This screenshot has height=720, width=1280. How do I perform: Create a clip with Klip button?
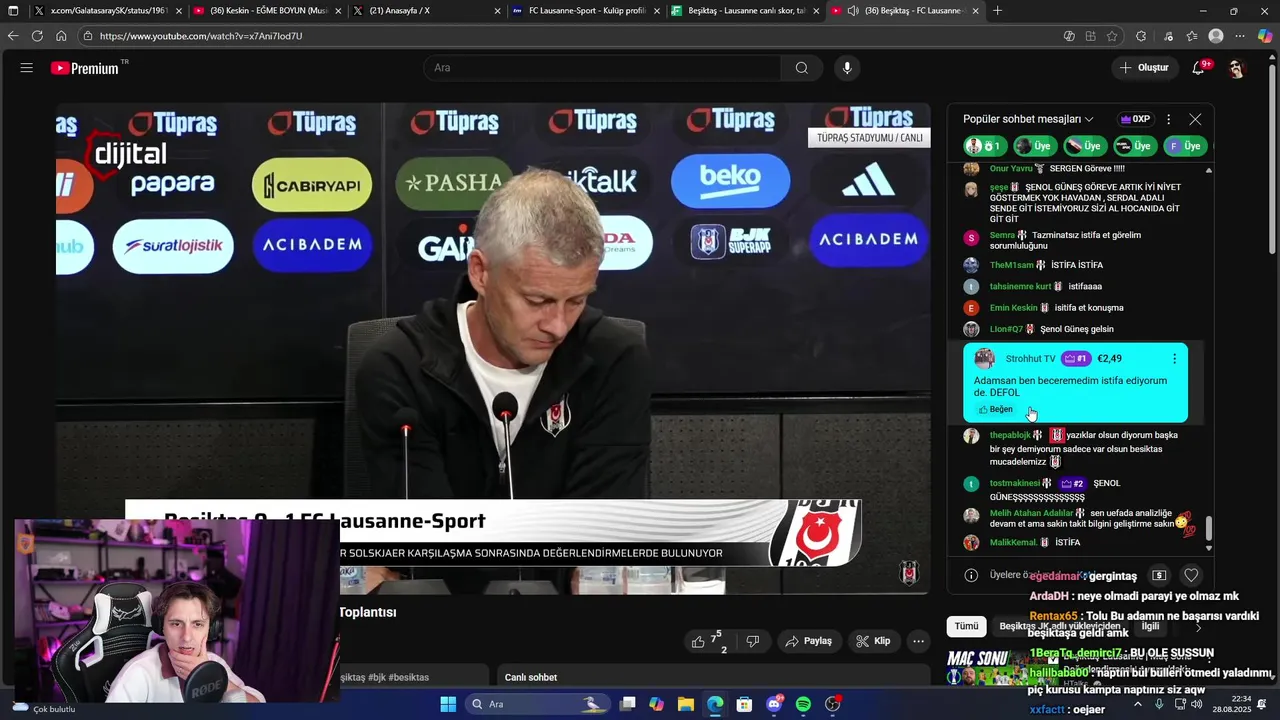click(873, 641)
